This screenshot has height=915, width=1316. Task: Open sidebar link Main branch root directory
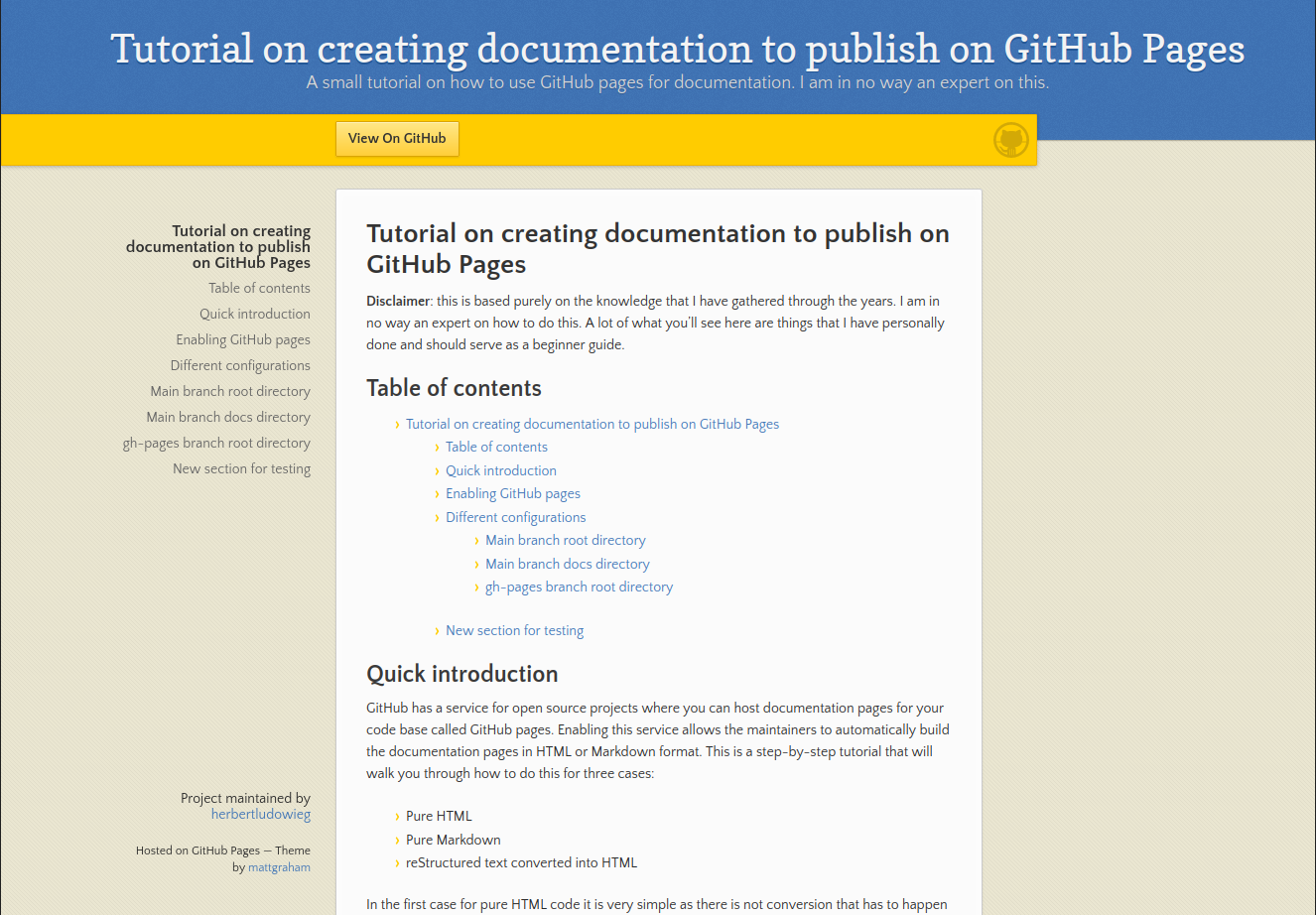(x=230, y=391)
